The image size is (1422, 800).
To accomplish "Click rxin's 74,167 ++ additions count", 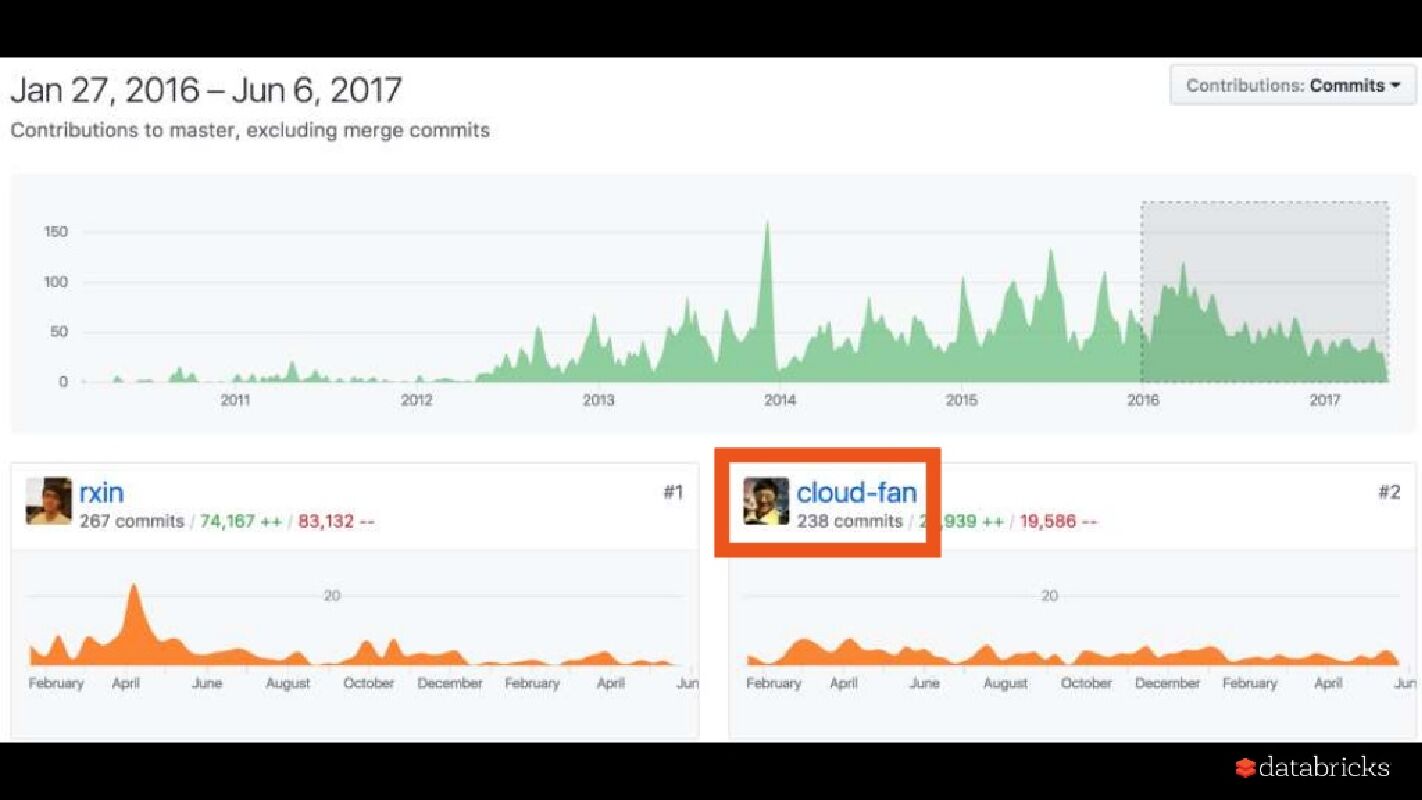I will click(x=241, y=521).
